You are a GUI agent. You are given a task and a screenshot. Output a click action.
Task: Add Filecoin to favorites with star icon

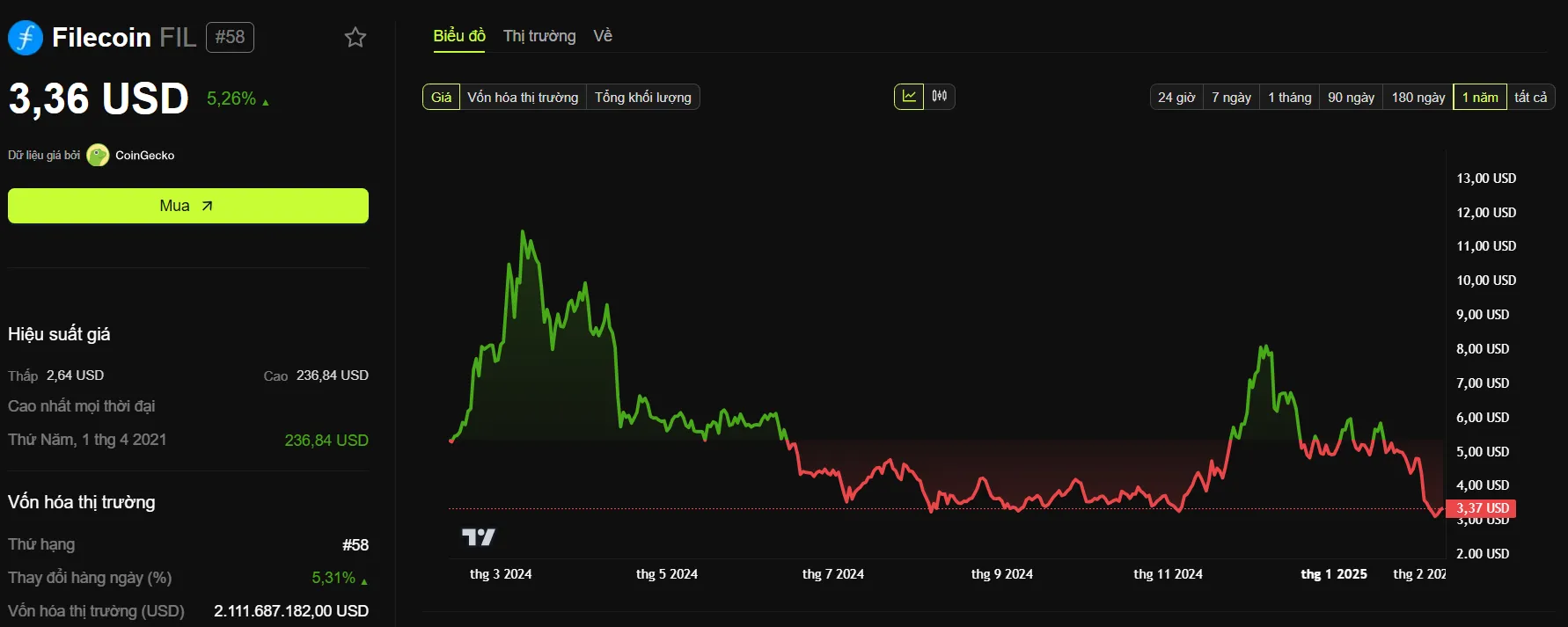point(355,37)
